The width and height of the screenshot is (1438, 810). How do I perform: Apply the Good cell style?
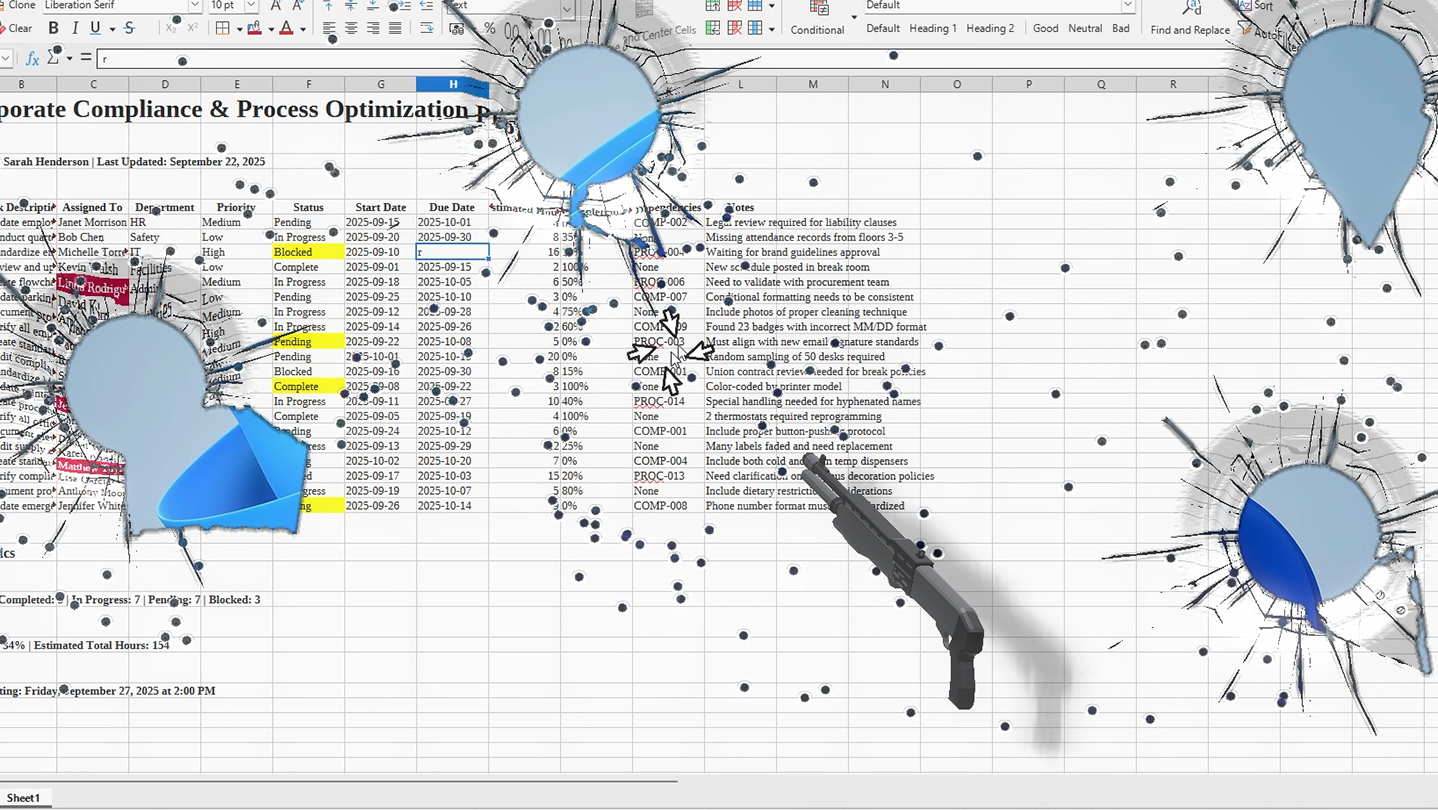click(1045, 28)
